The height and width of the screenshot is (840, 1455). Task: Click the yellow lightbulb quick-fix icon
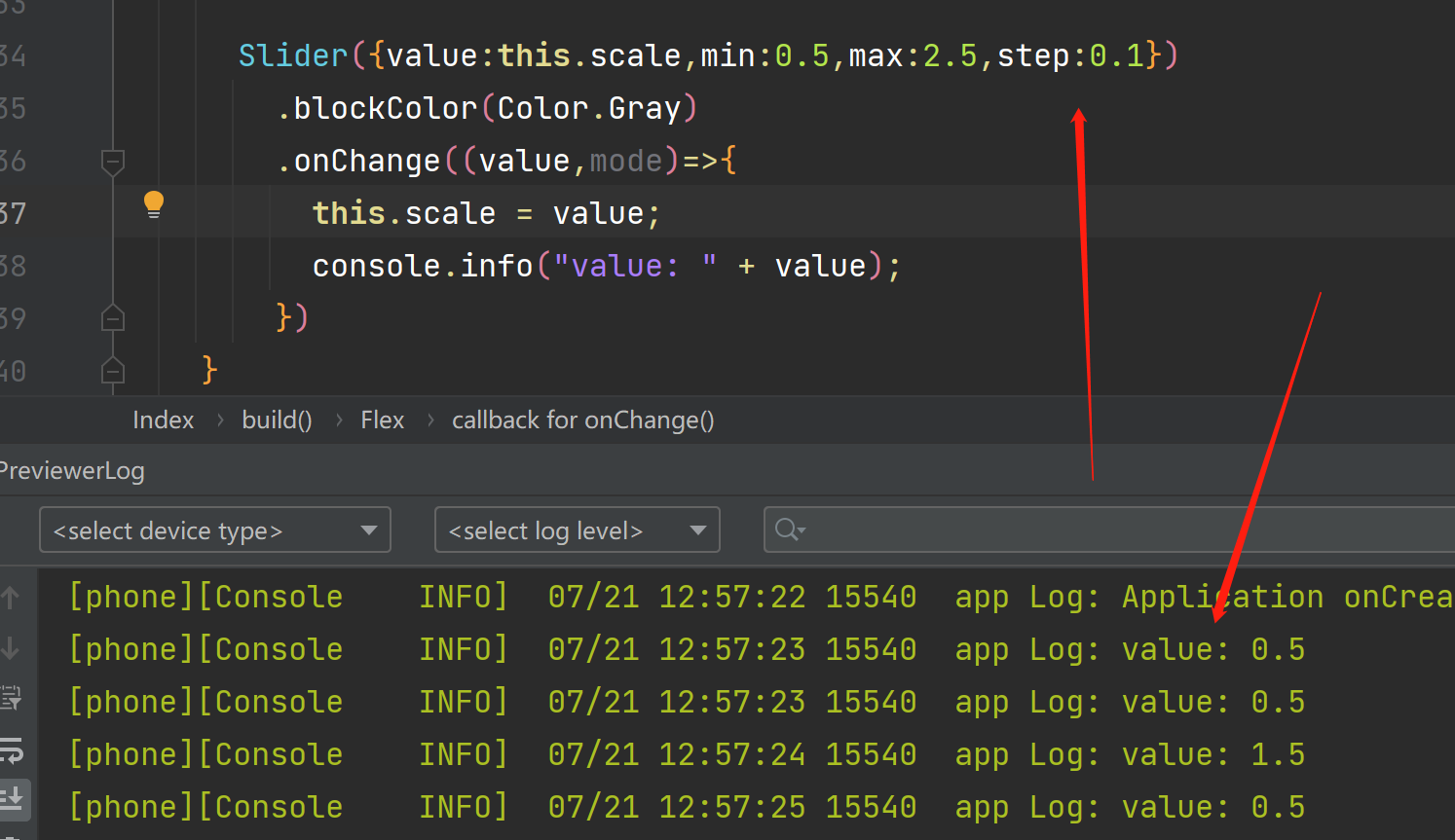[154, 204]
